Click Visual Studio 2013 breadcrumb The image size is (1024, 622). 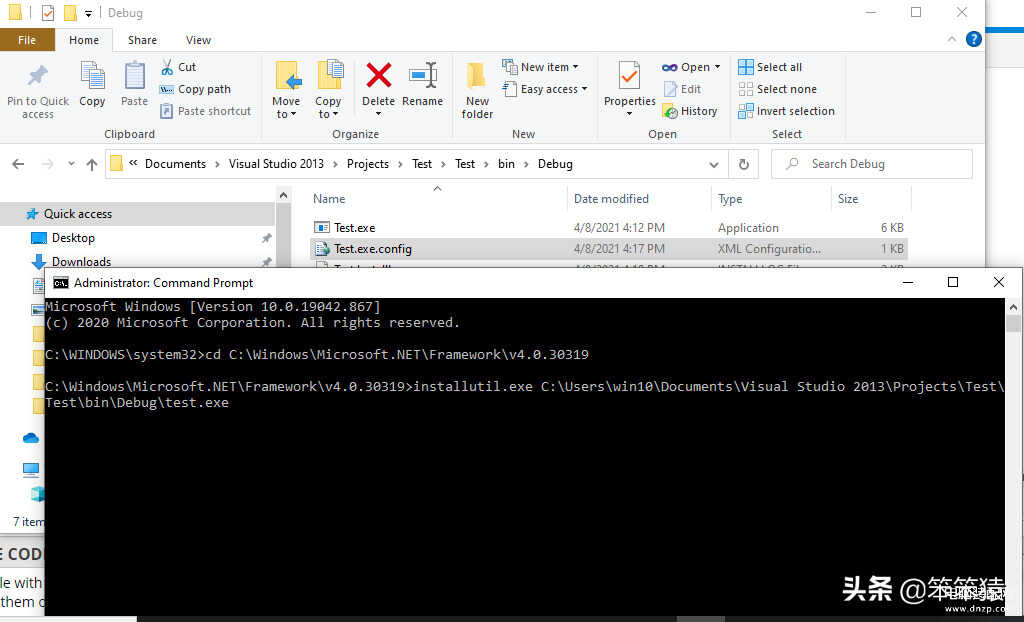tap(276, 164)
